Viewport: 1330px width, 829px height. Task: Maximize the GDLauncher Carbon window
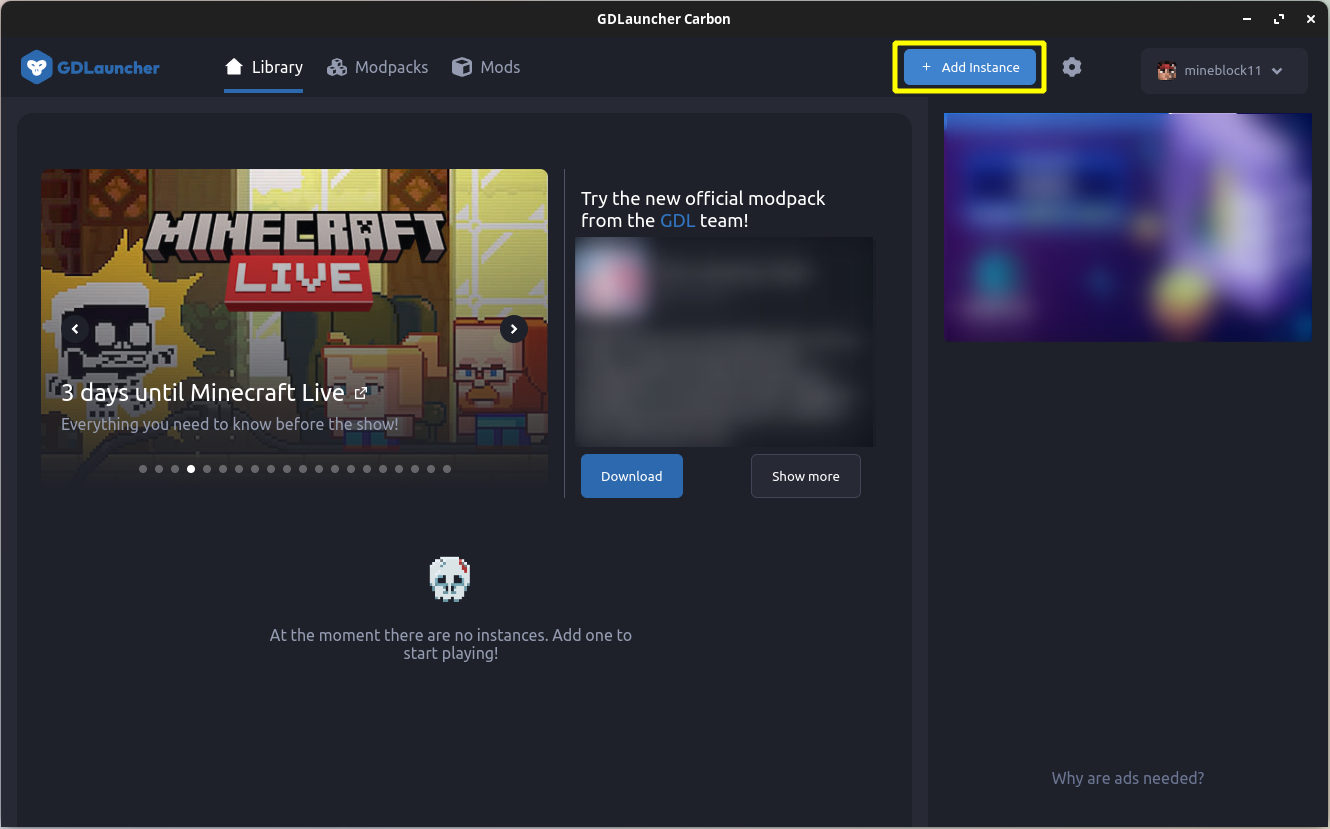coord(1279,19)
